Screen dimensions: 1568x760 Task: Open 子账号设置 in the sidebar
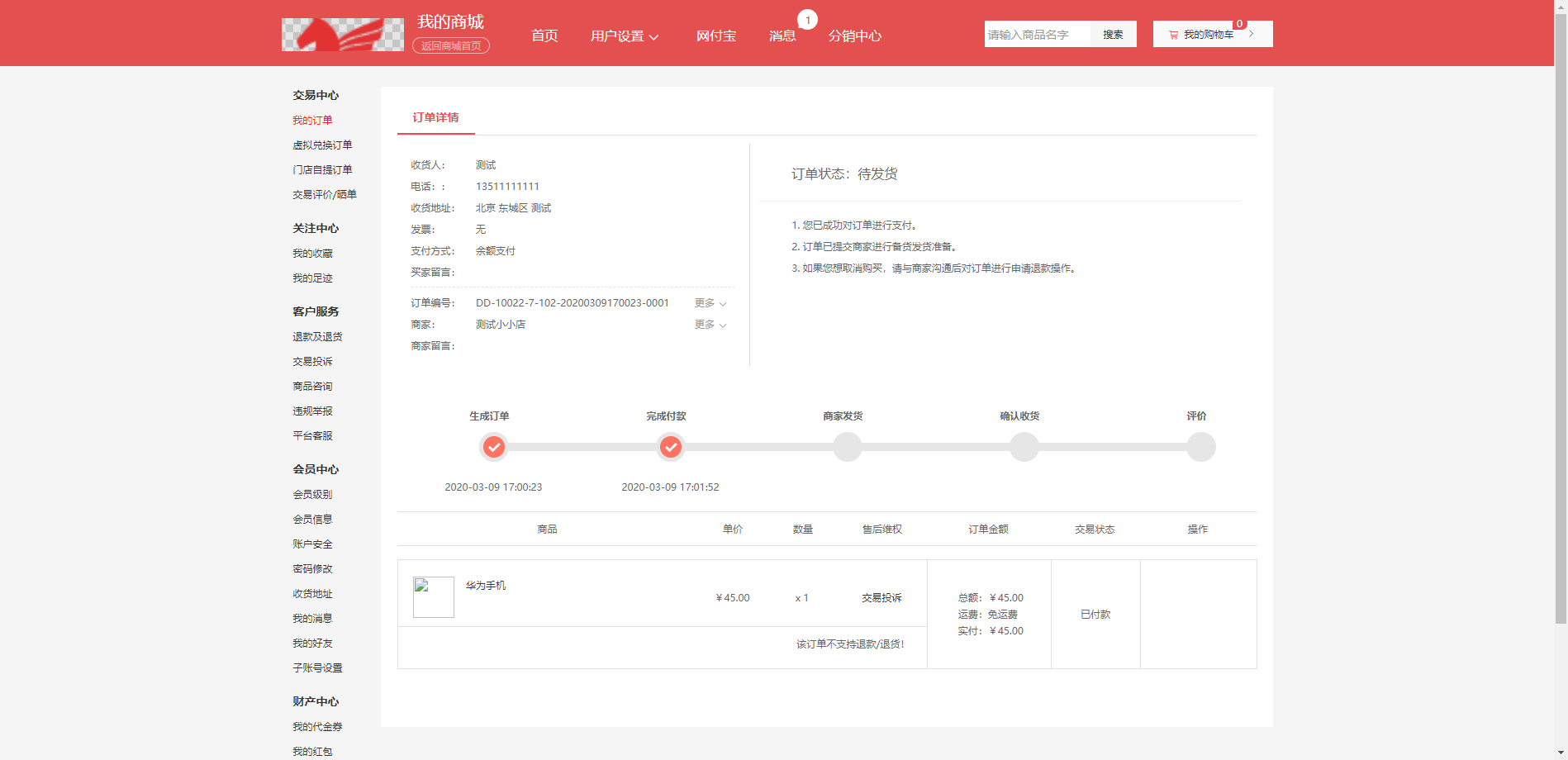tap(317, 668)
